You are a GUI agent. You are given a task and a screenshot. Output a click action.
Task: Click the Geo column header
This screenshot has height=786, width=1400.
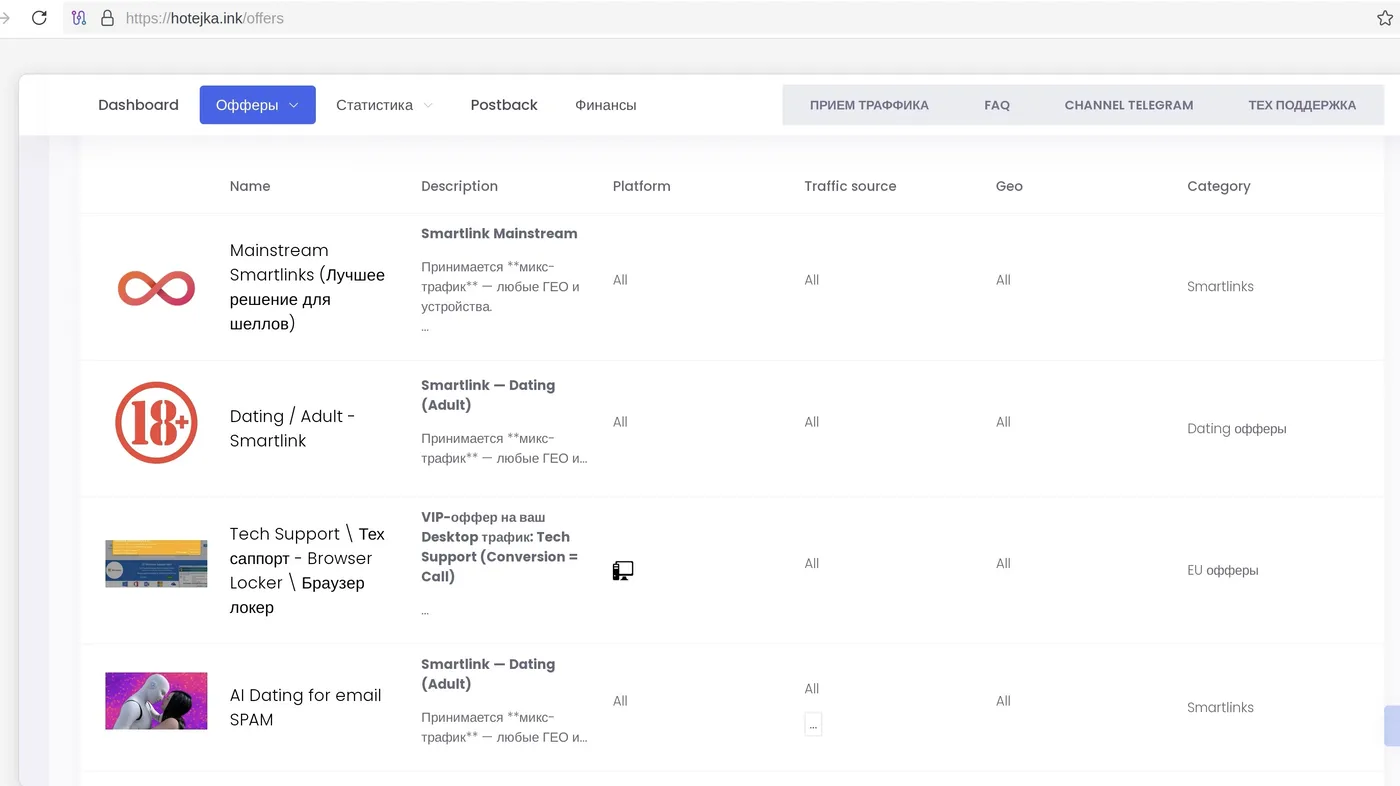tap(1009, 186)
